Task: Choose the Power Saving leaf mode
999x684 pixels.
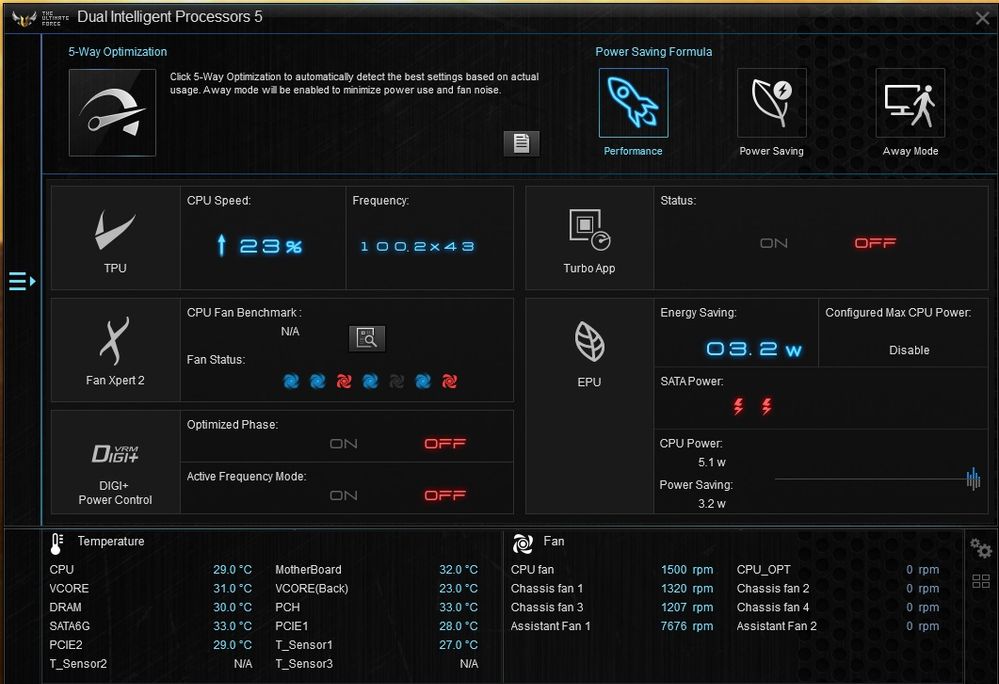Action: point(772,103)
